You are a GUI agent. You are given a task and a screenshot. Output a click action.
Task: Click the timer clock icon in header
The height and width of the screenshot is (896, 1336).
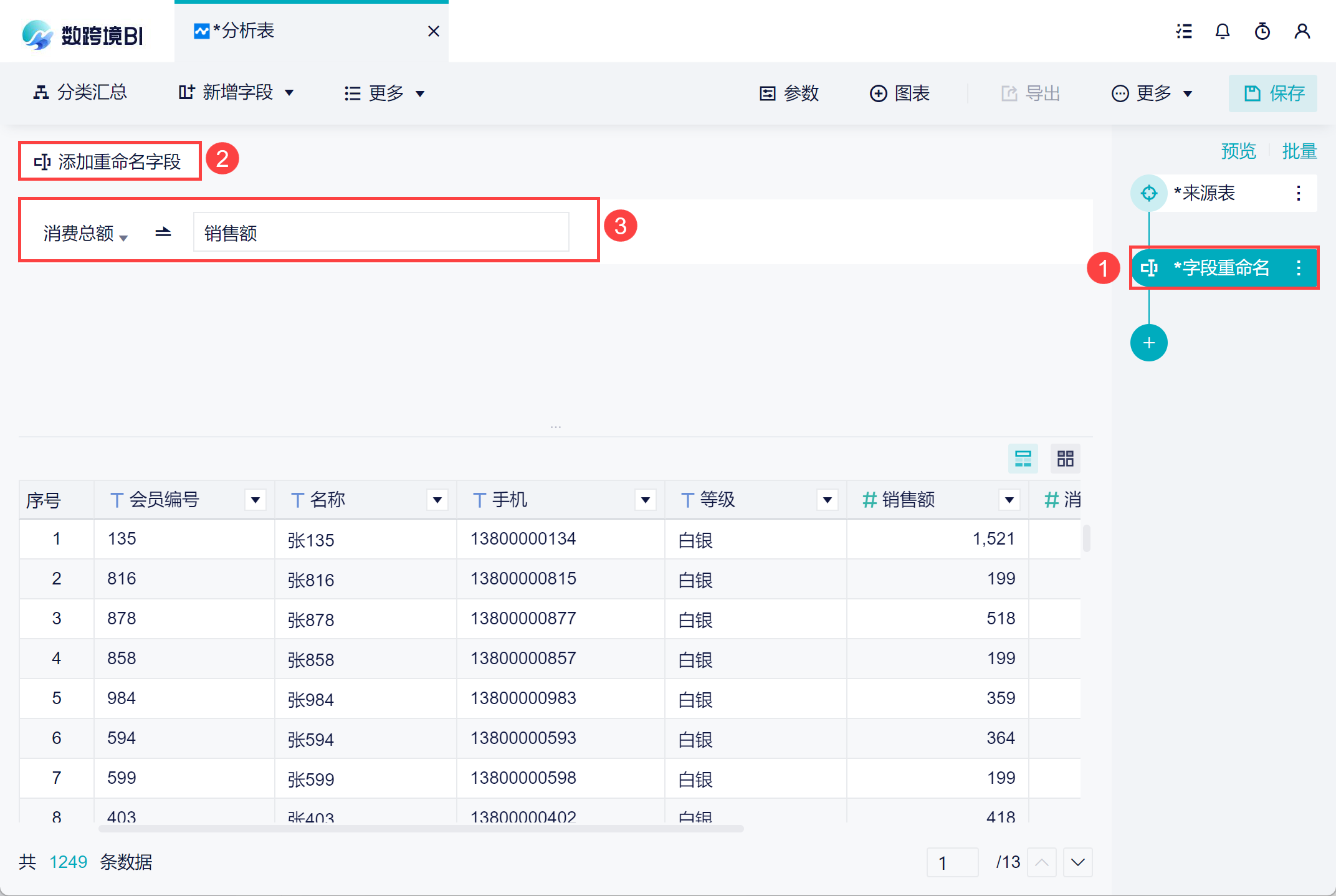click(x=1262, y=32)
